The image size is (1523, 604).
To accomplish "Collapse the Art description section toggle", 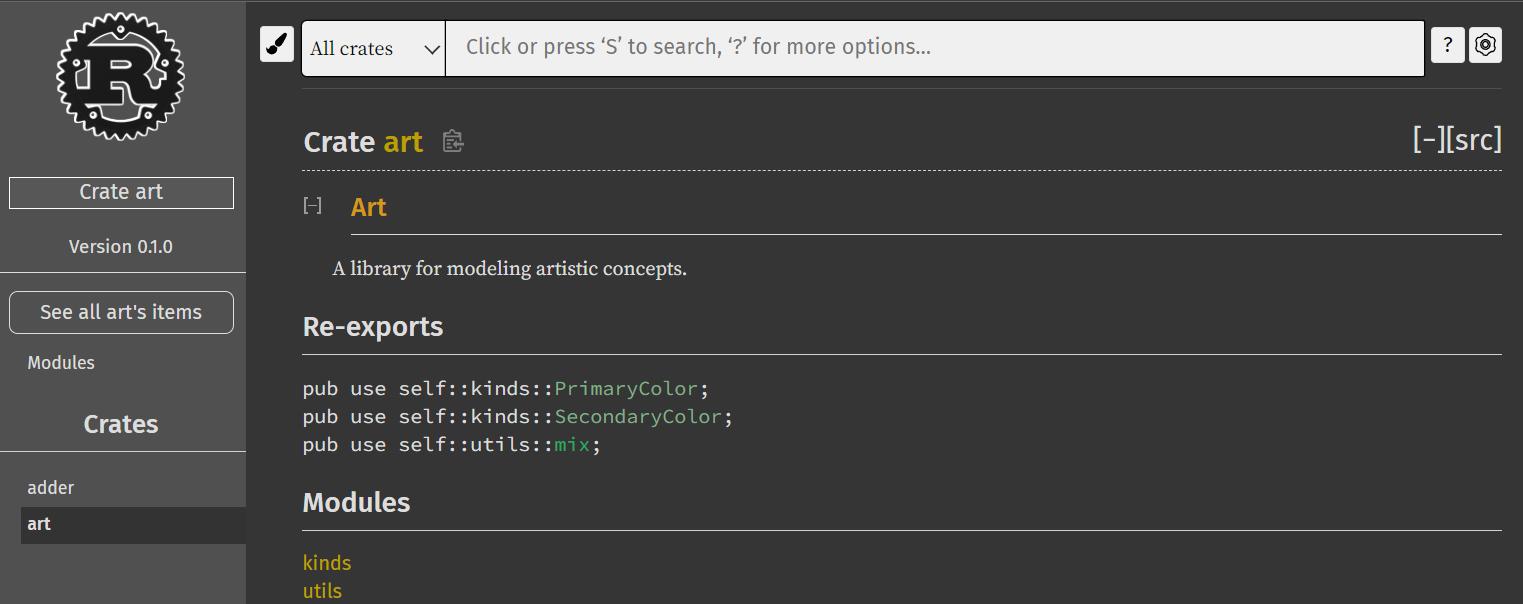I will 313,206.
